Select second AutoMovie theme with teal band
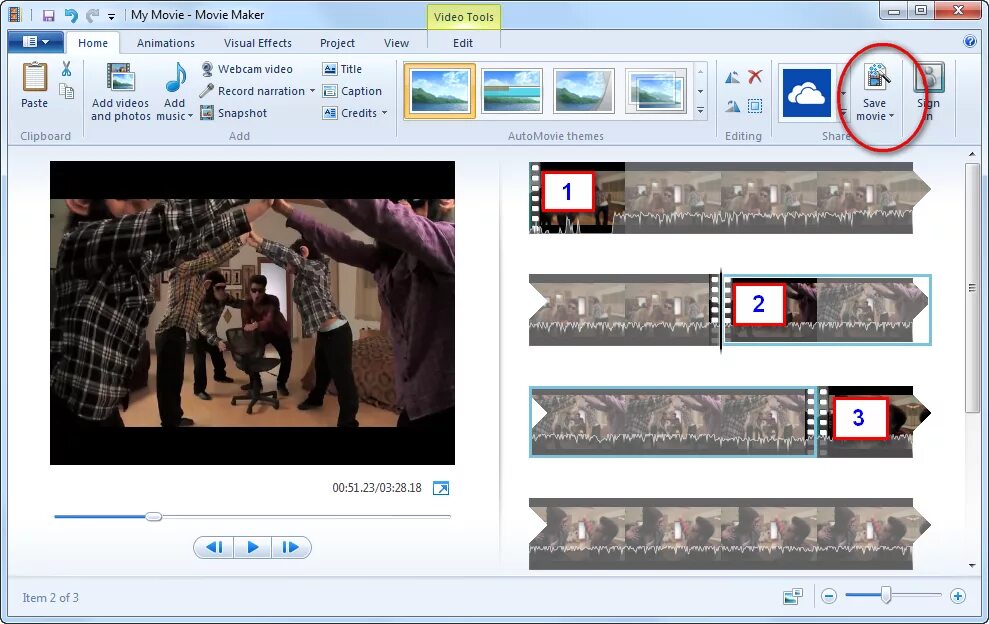989x624 pixels. (x=512, y=91)
